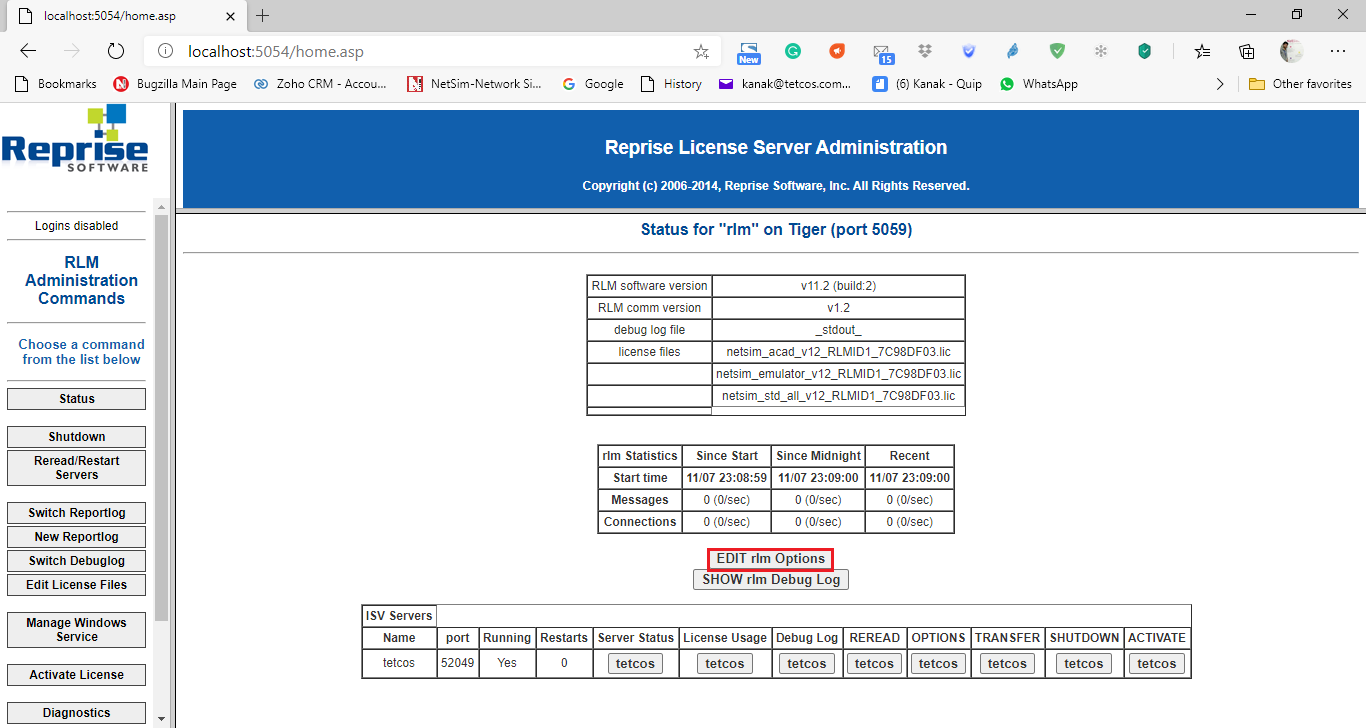Open the History bookmark

(x=671, y=84)
